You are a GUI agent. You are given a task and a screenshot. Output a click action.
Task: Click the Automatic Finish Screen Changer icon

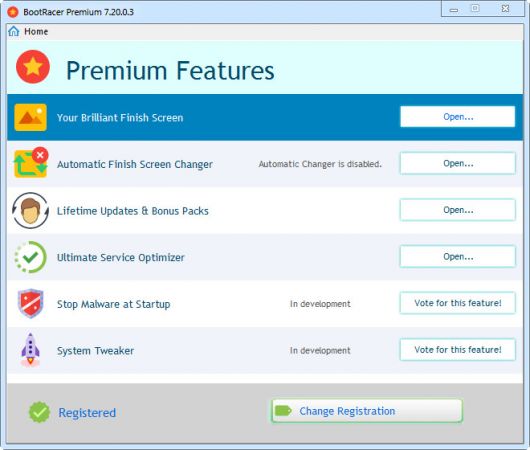(31, 163)
